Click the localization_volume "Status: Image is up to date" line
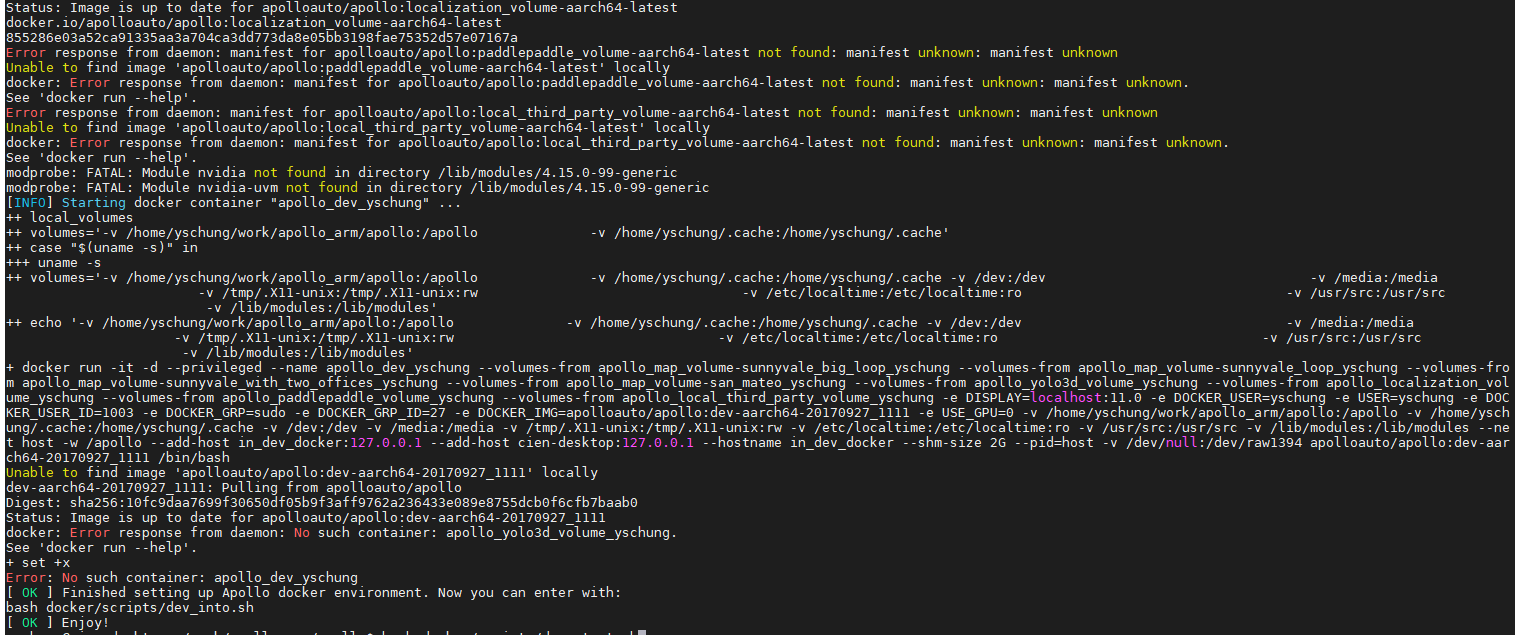This screenshot has height=635, width=1516. [341, 7]
